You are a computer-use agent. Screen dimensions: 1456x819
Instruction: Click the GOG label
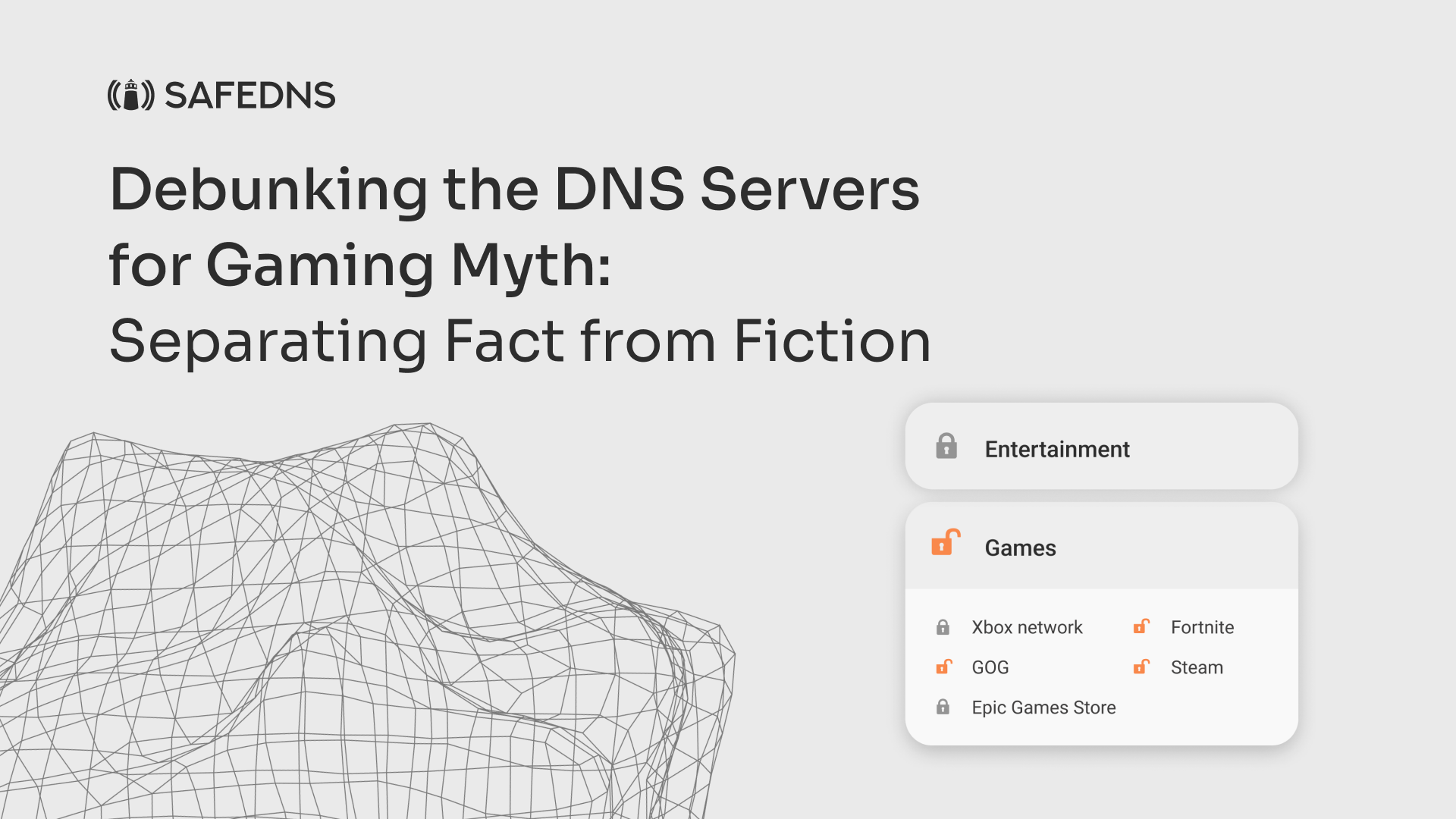click(x=990, y=667)
